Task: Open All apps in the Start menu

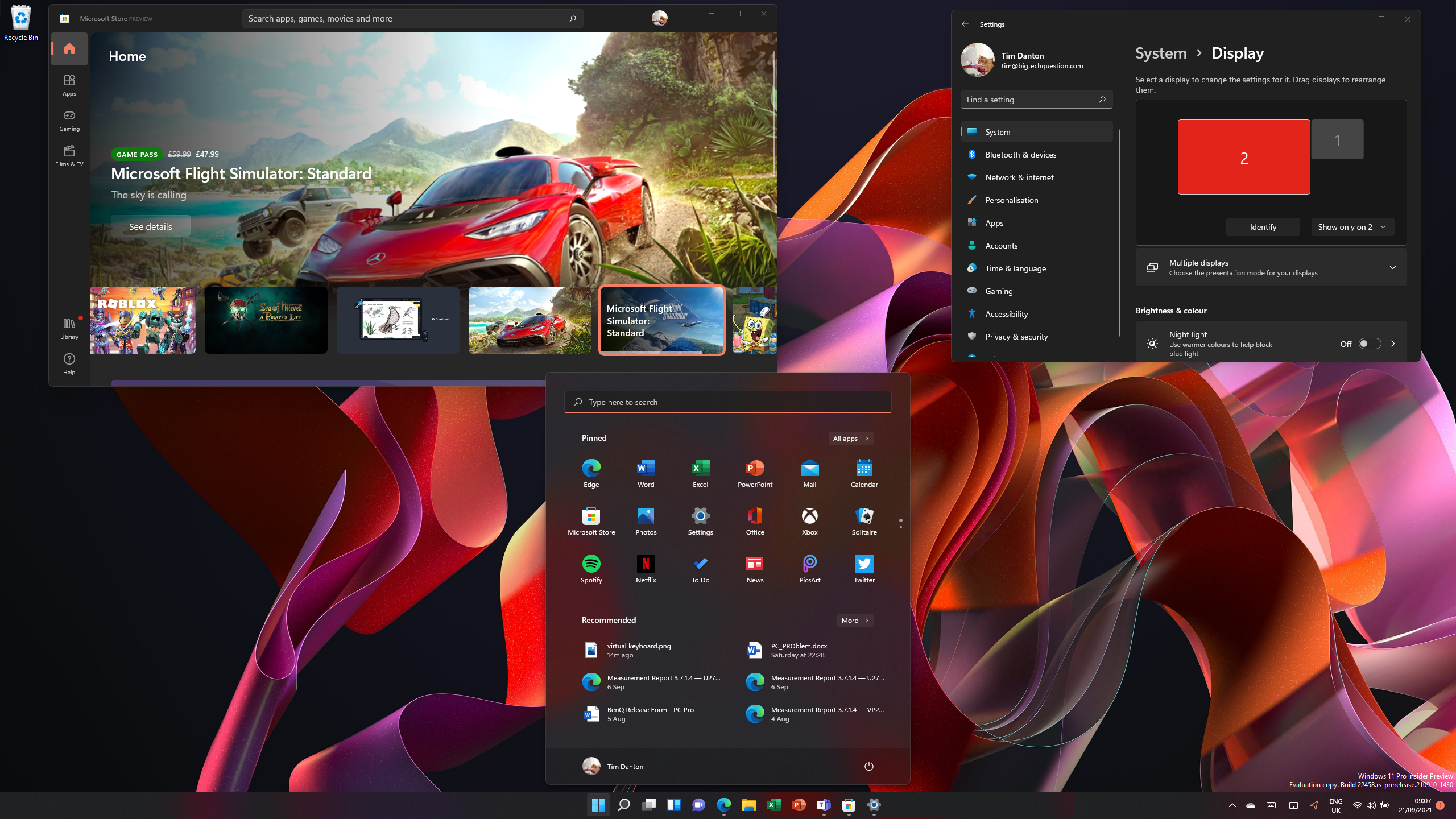Action: point(850,438)
